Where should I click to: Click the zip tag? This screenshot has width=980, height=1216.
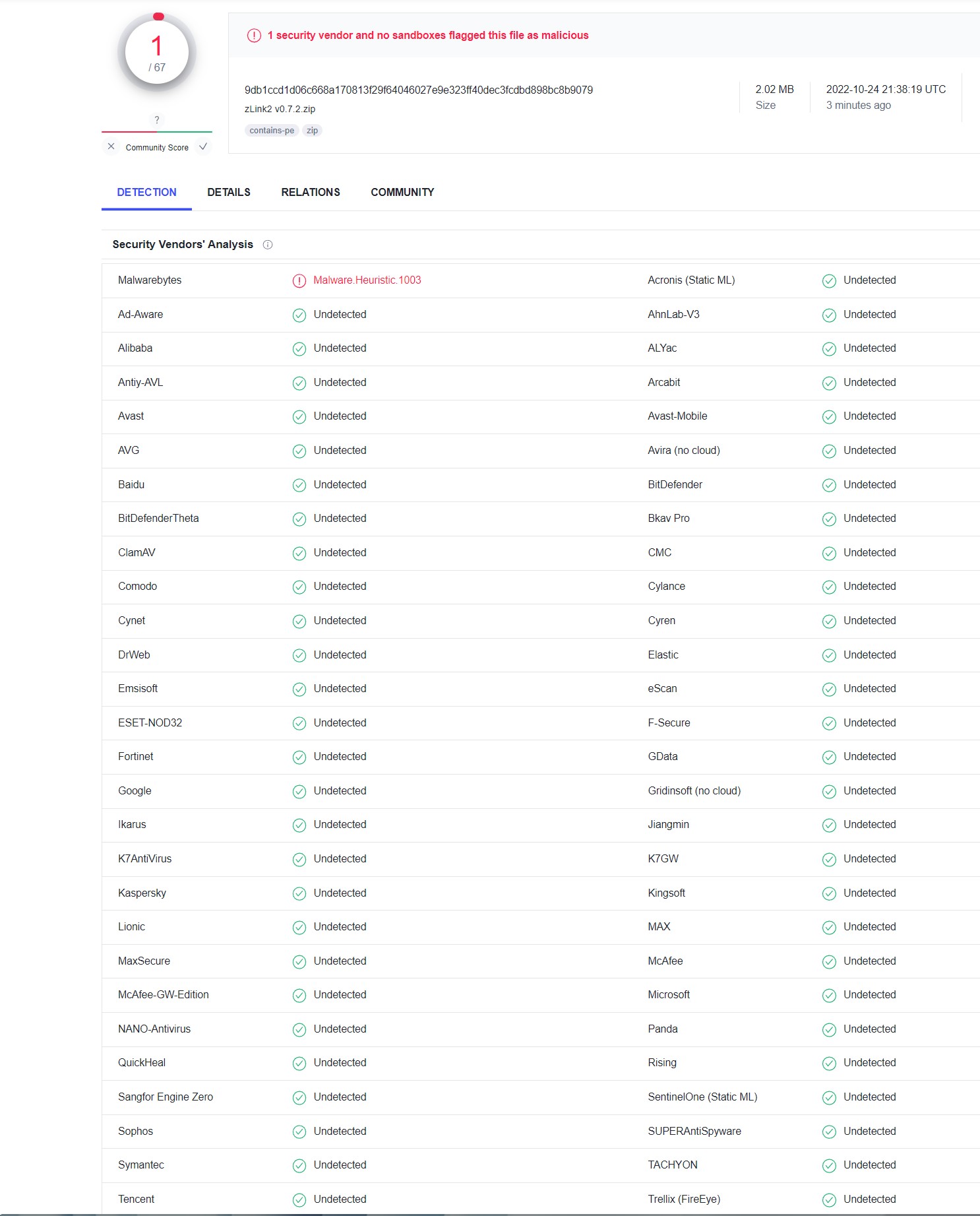click(x=313, y=131)
